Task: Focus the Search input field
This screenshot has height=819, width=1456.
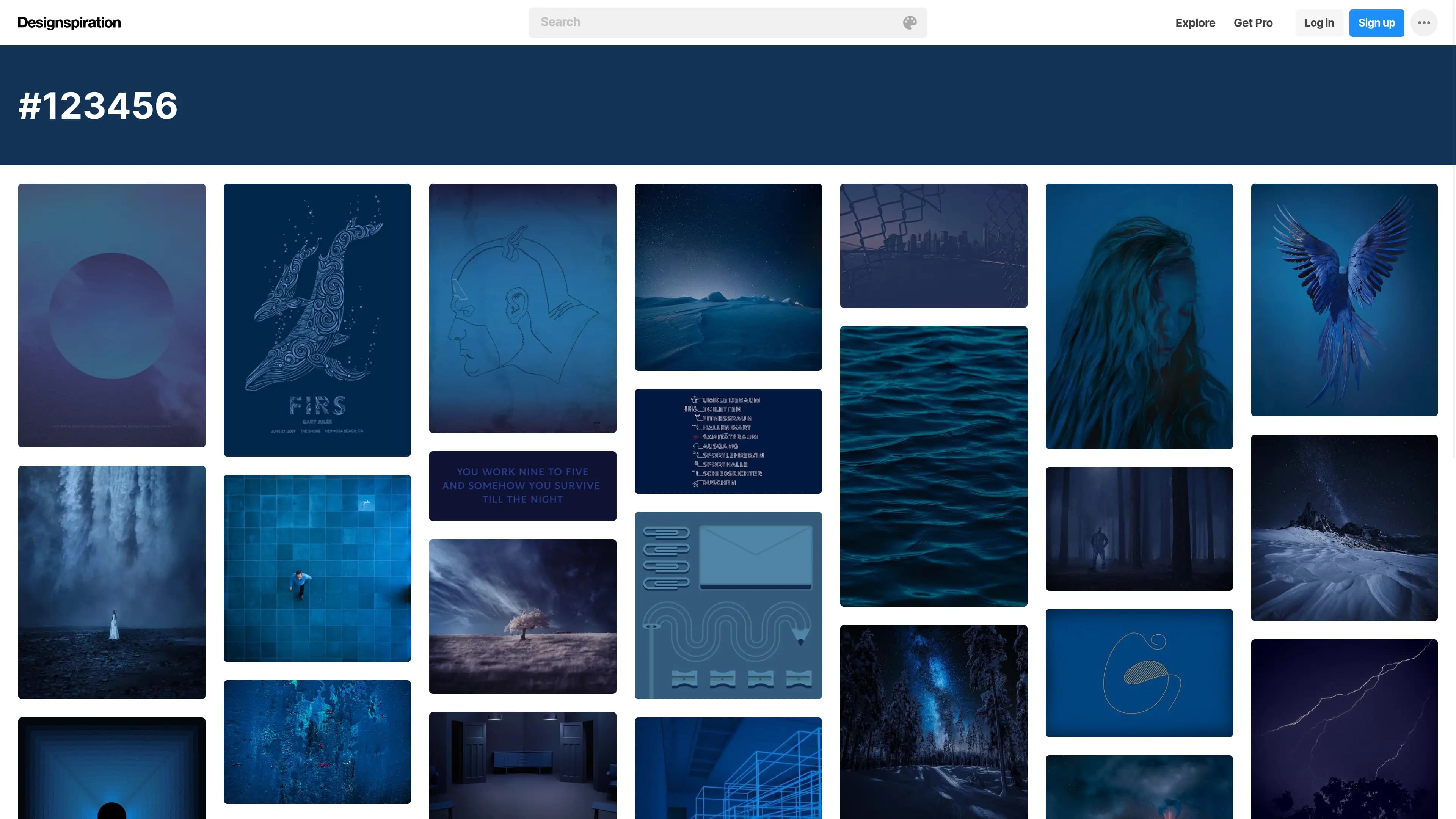Action: (728, 23)
